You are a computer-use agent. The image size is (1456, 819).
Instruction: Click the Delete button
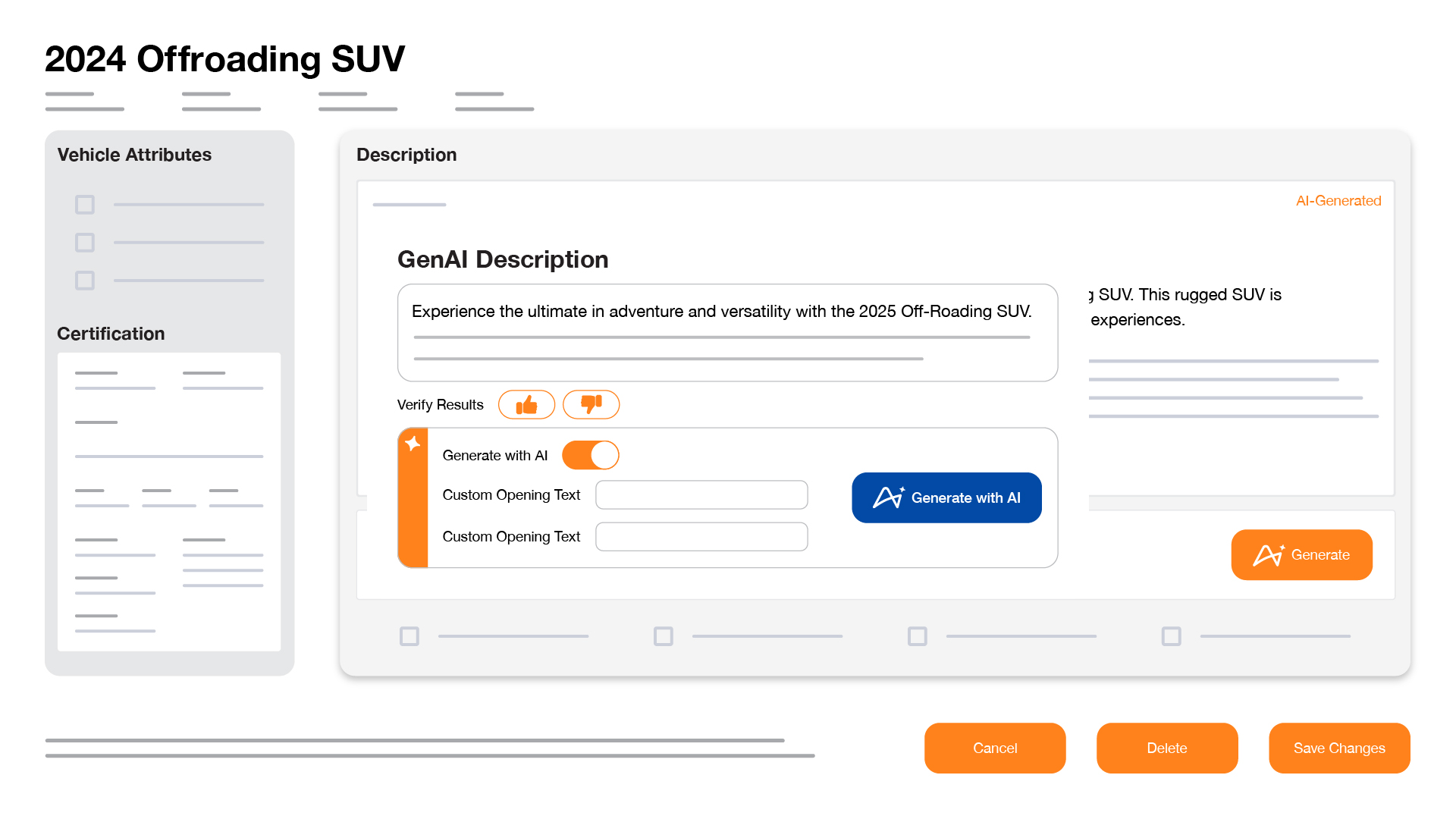click(1167, 748)
